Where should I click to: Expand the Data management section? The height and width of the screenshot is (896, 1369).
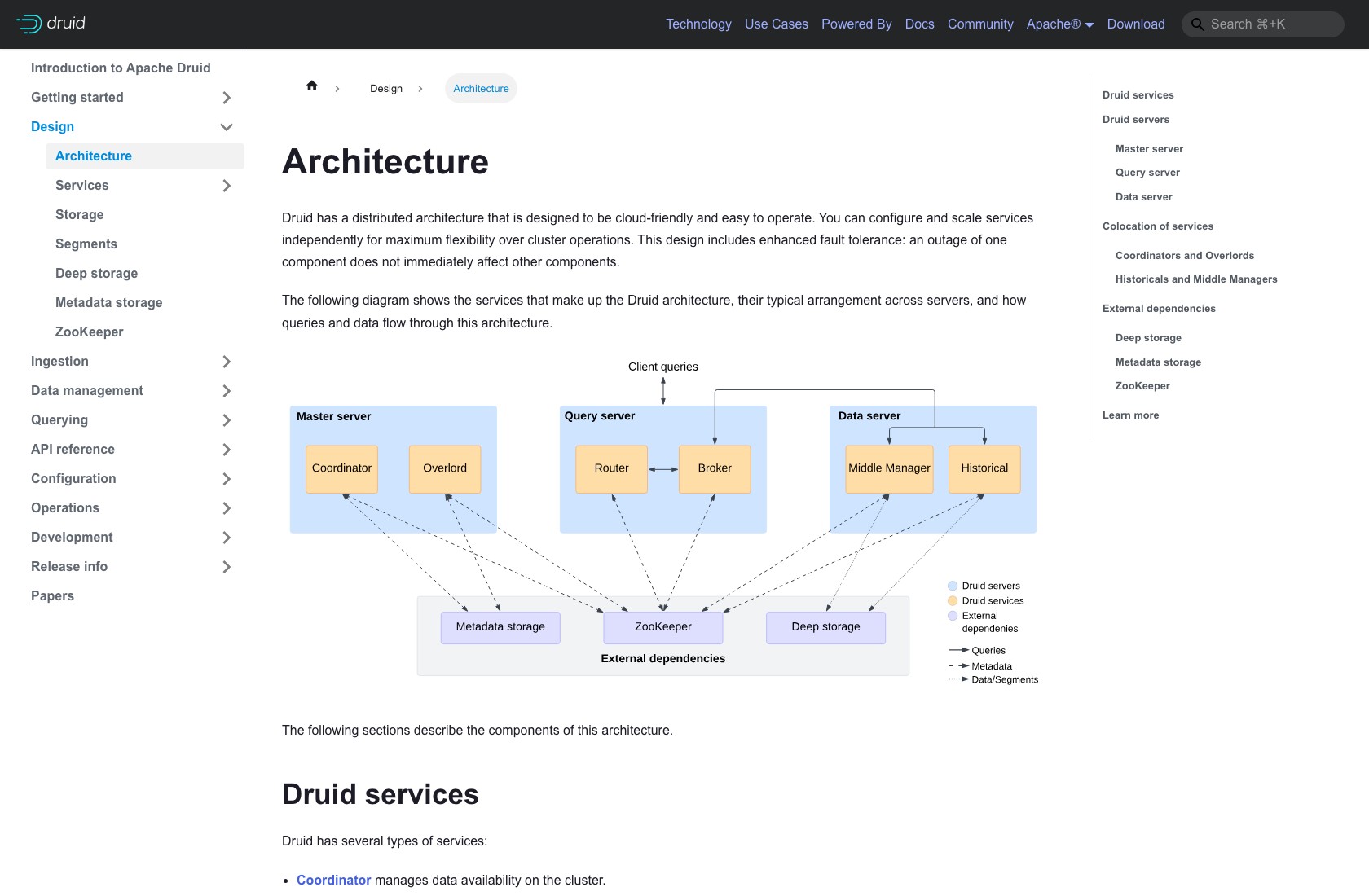[x=227, y=391]
